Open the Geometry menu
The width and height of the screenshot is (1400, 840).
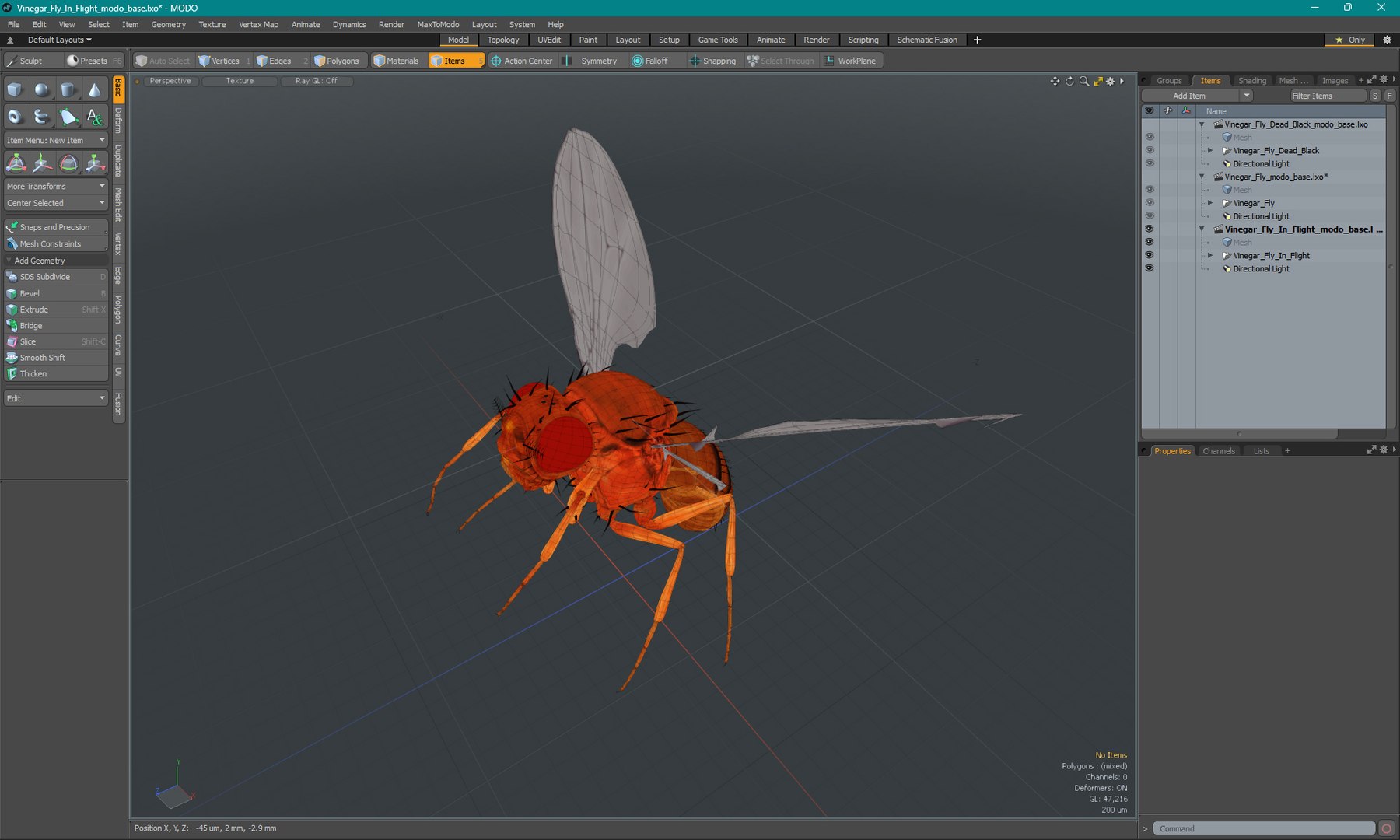(168, 24)
